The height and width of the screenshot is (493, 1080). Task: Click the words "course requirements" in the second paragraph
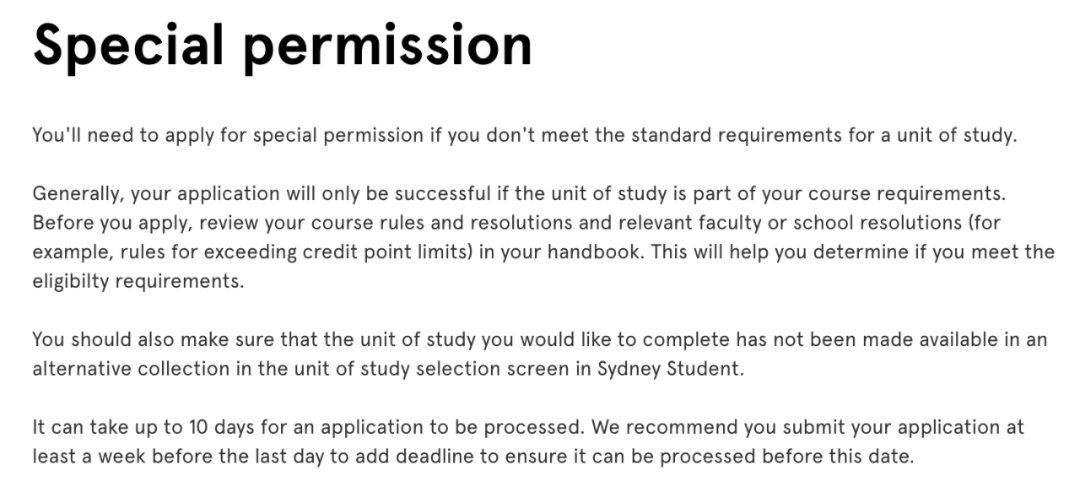click(x=882, y=193)
